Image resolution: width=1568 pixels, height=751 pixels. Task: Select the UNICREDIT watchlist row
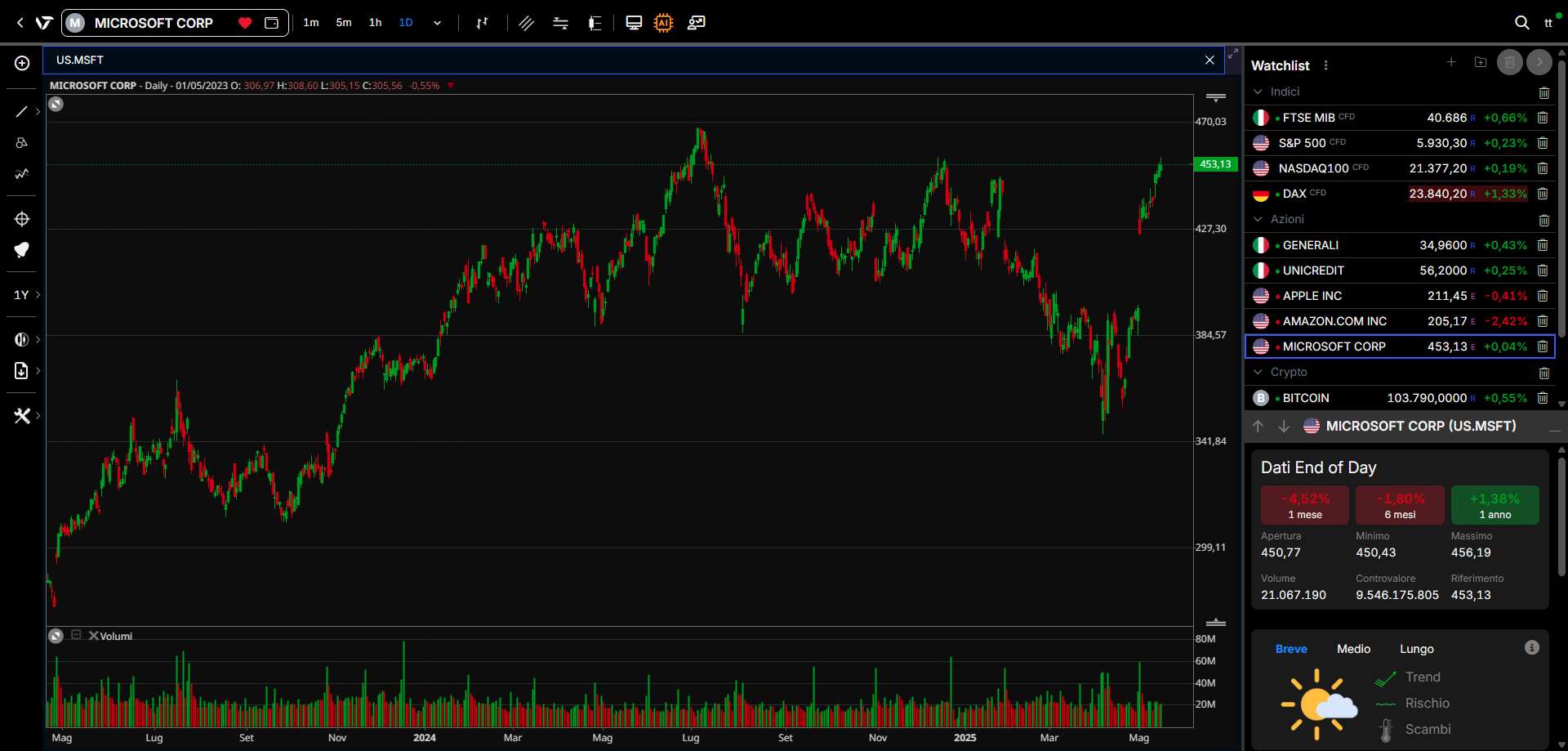click(x=1400, y=270)
